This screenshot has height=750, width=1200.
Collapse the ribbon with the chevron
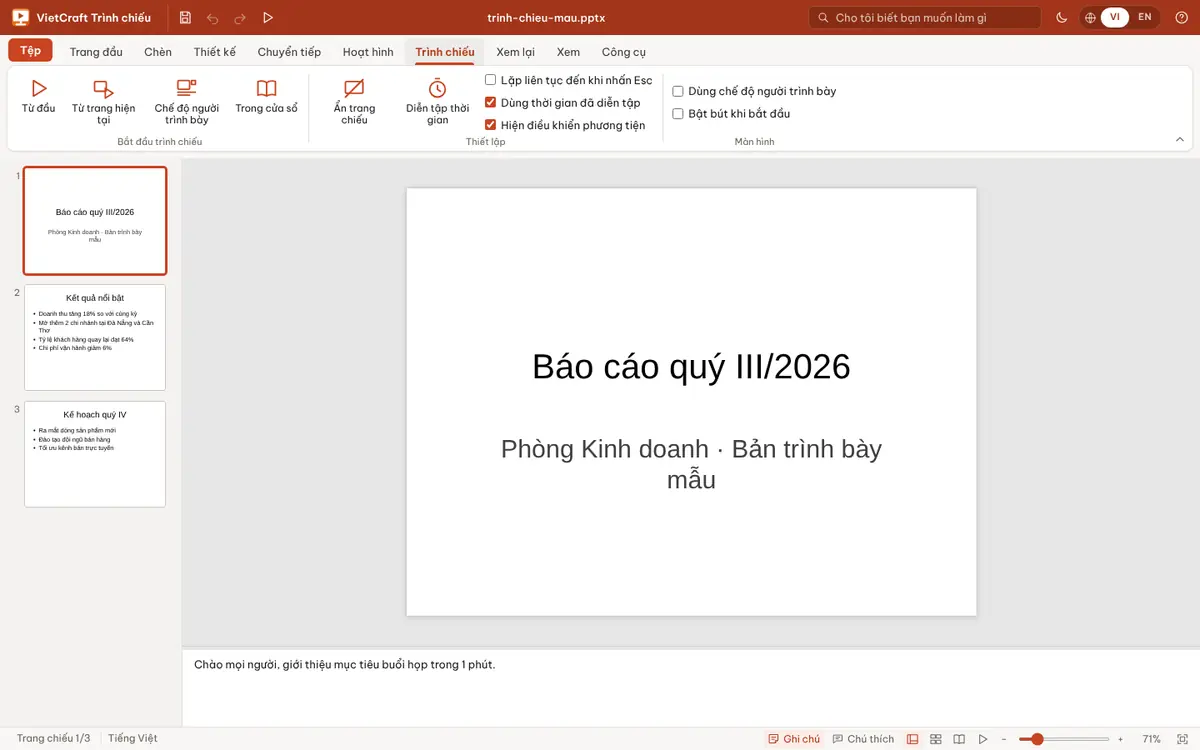point(1180,140)
